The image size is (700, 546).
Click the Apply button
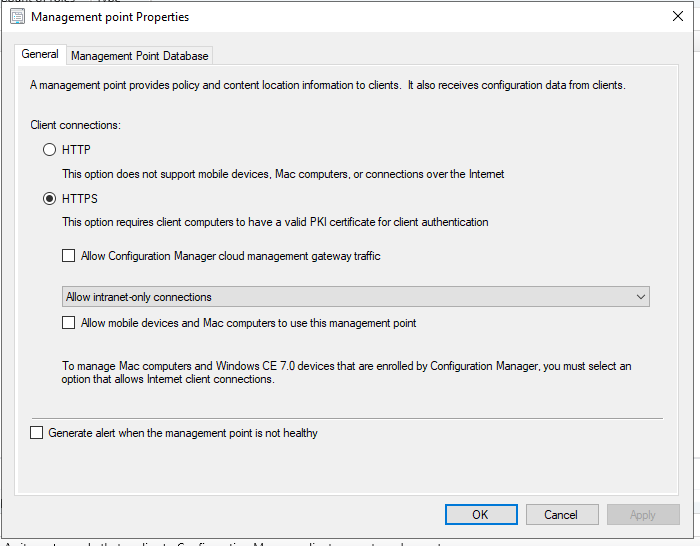pyautogui.click(x=643, y=515)
